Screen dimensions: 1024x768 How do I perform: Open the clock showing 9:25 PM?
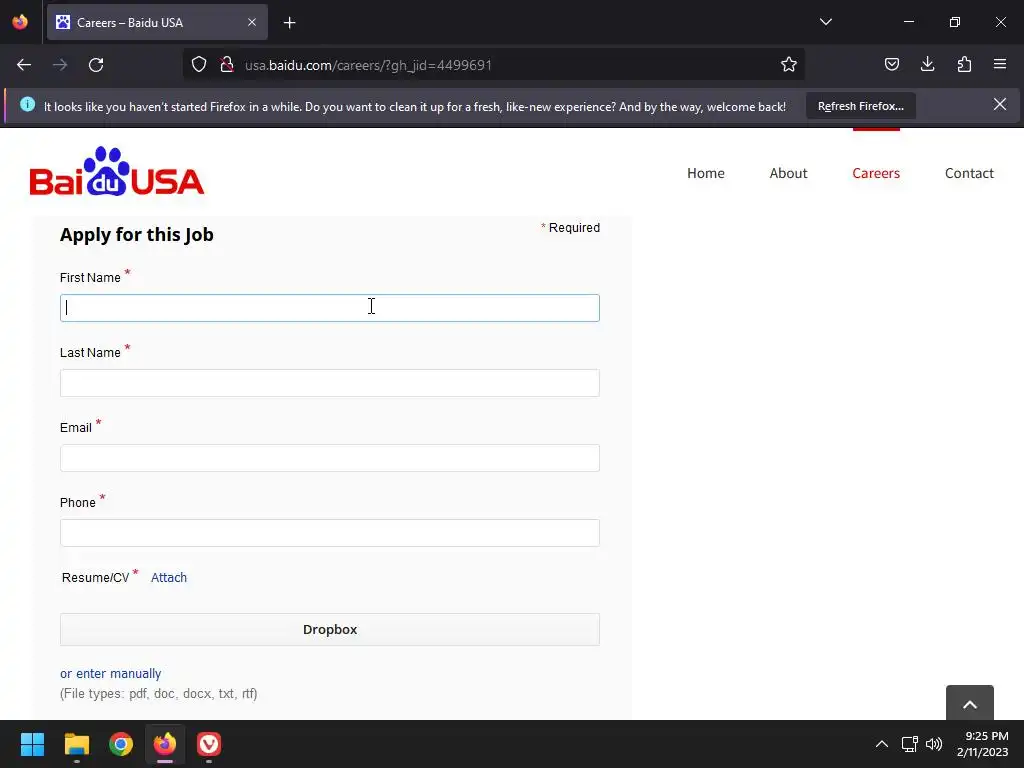point(982,744)
